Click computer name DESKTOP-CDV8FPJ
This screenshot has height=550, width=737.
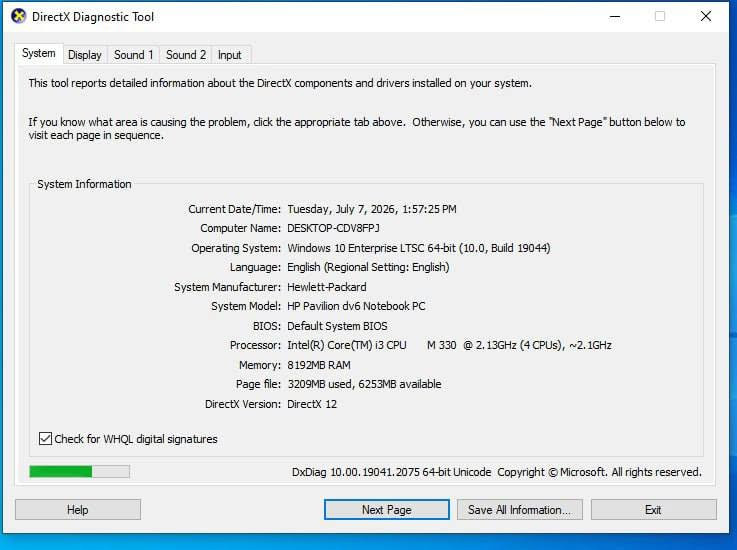pyautogui.click(x=333, y=228)
